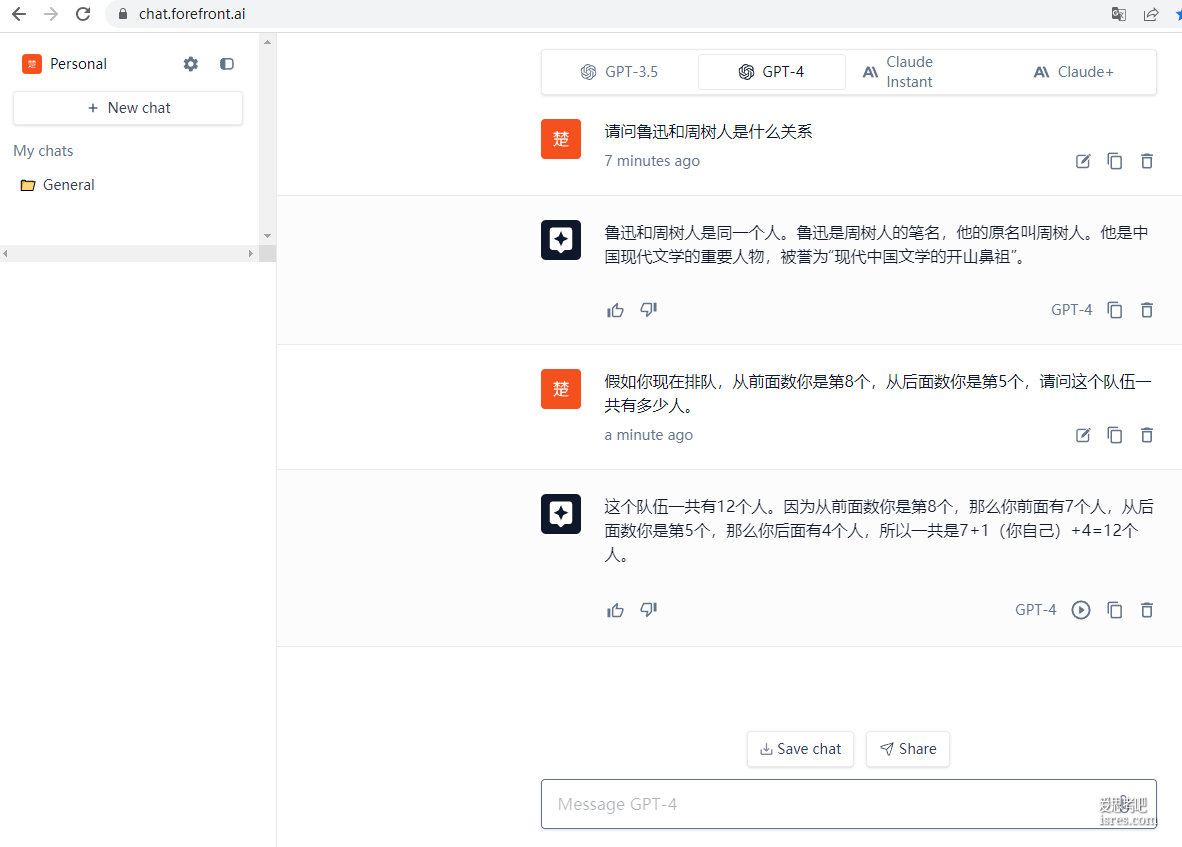Edit the queue question message
This screenshot has width=1182, height=847.
pyautogui.click(x=1082, y=435)
